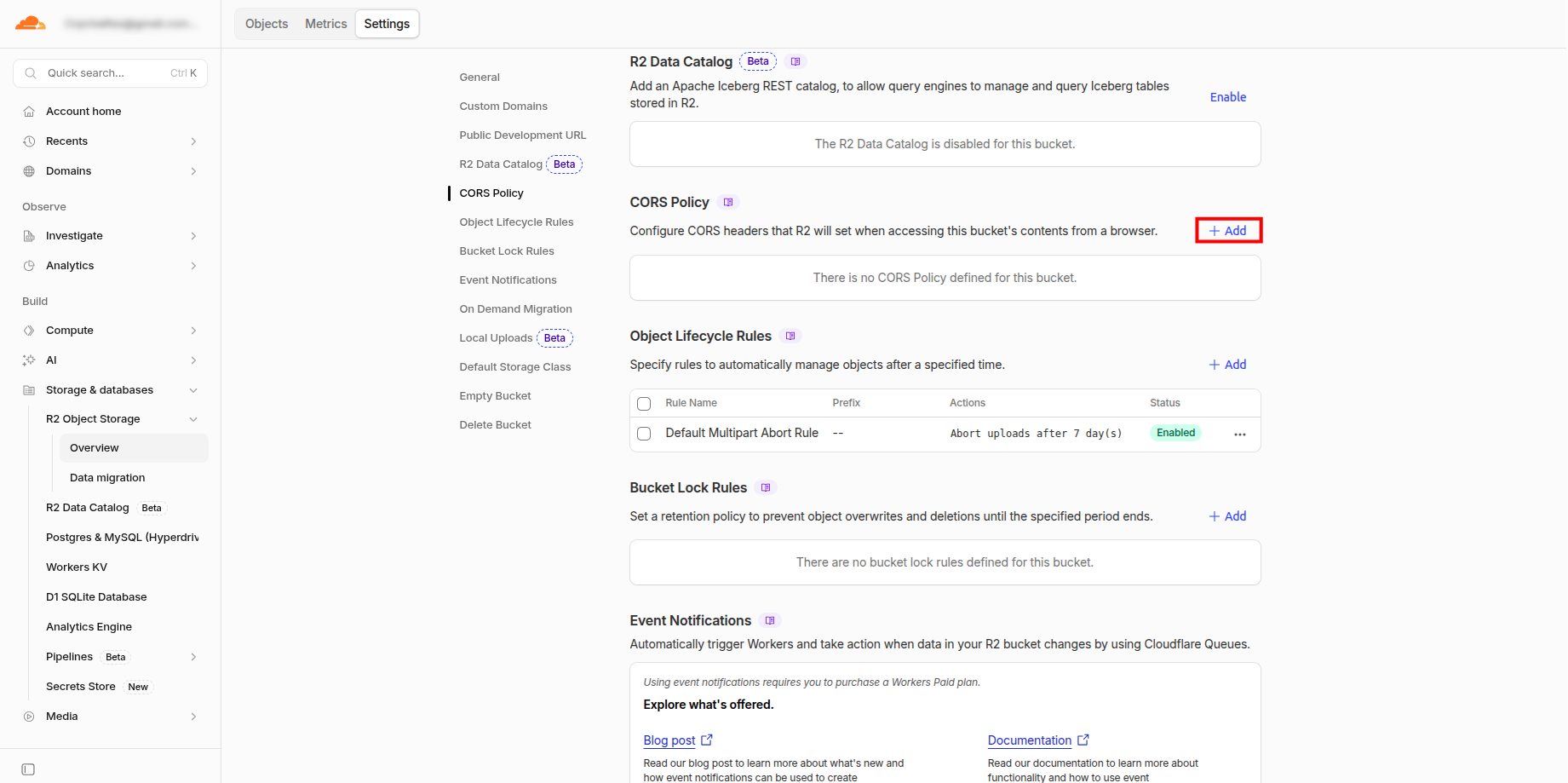This screenshot has height=783, width=1568.
Task: Jump to General settings section
Action: (480, 78)
